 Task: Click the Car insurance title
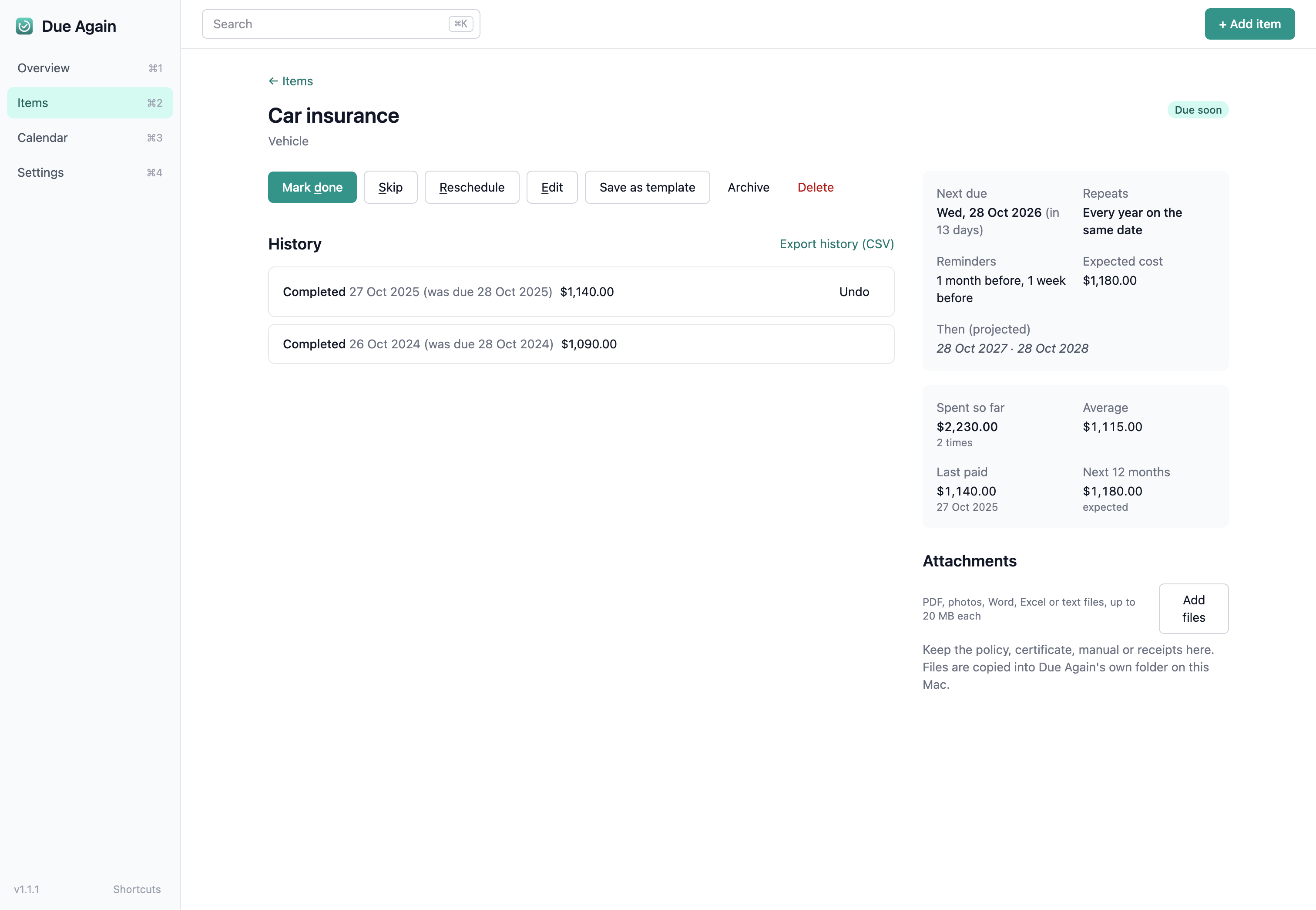pyautogui.click(x=333, y=116)
